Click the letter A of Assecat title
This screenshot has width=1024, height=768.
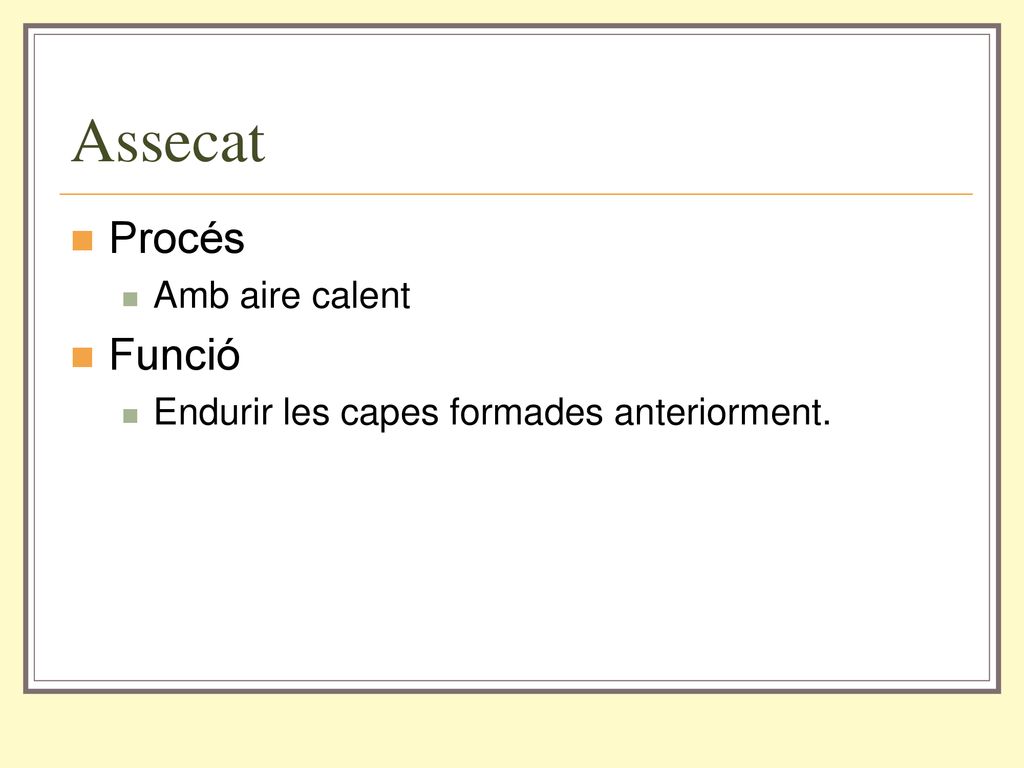click(91, 141)
